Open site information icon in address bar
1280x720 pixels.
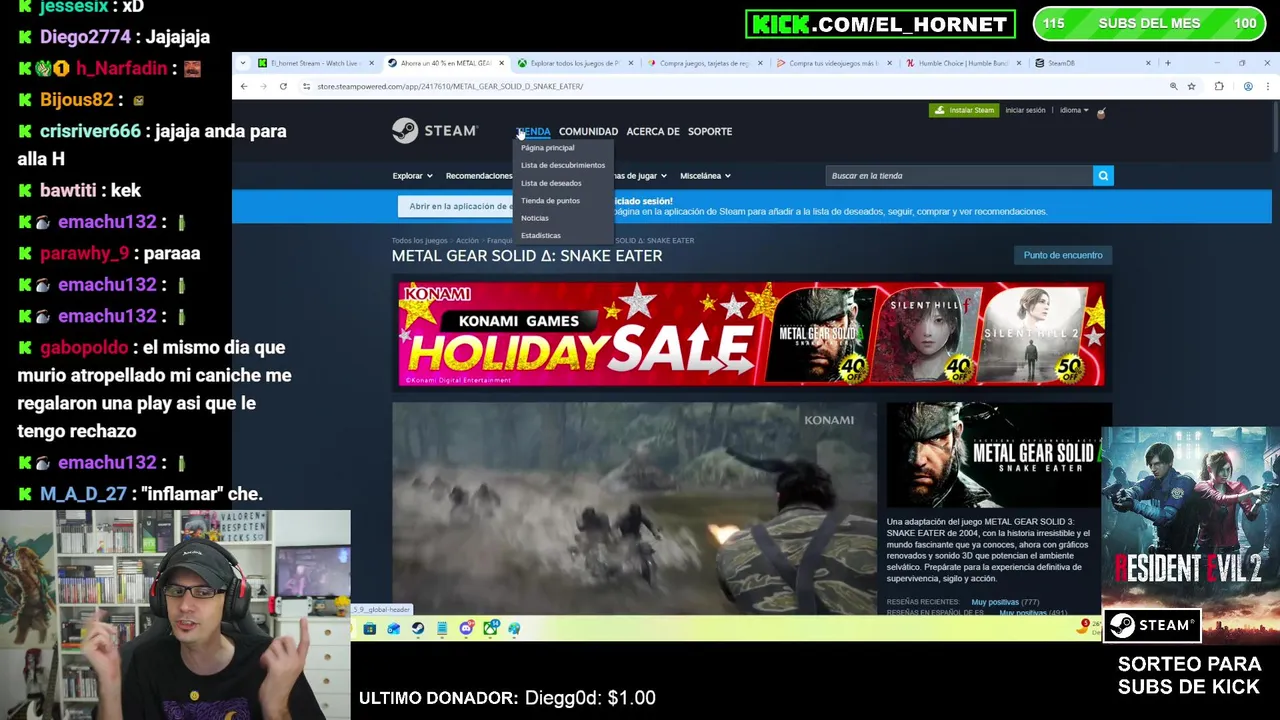[307, 86]
